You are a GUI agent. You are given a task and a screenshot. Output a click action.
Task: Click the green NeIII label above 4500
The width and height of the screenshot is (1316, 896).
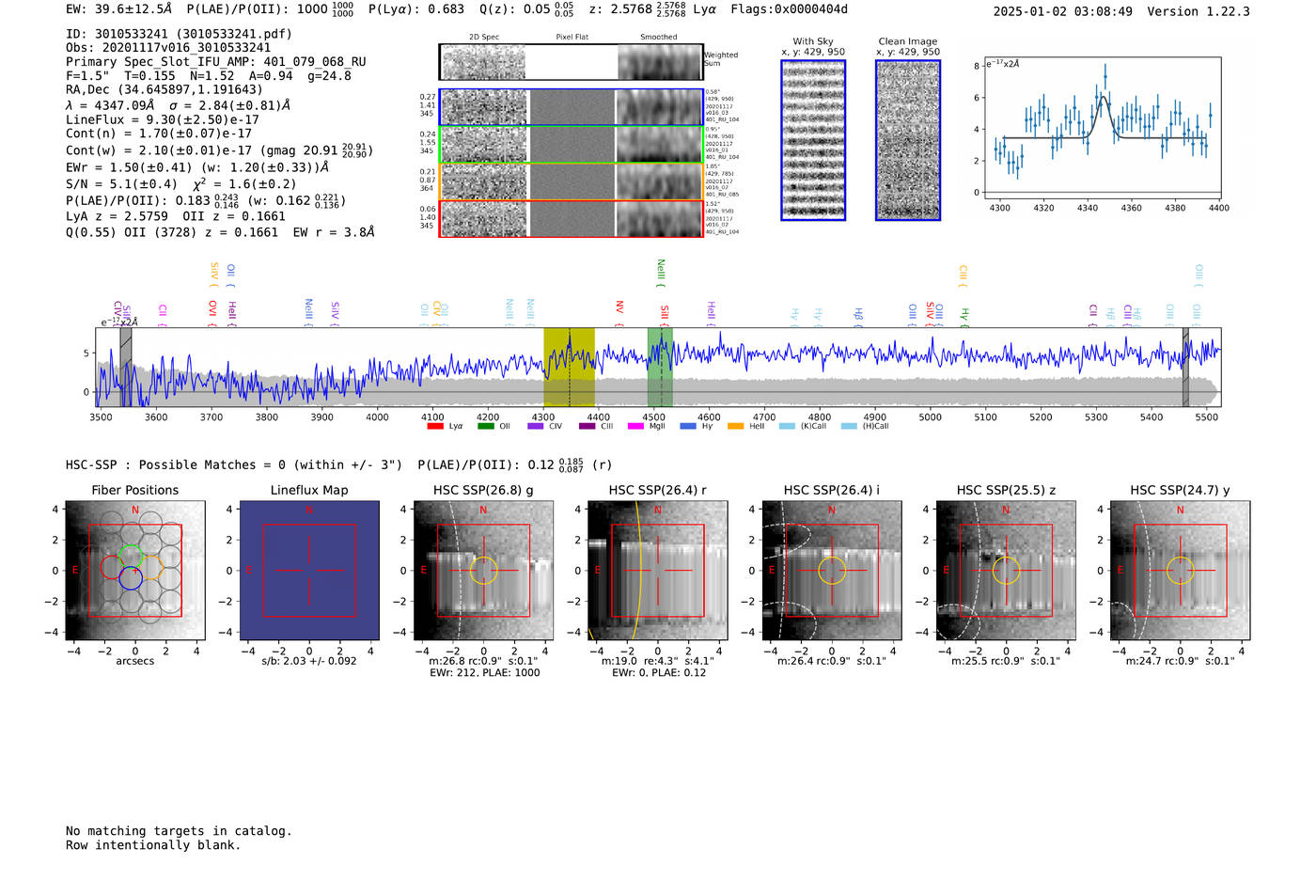point(661,274)
